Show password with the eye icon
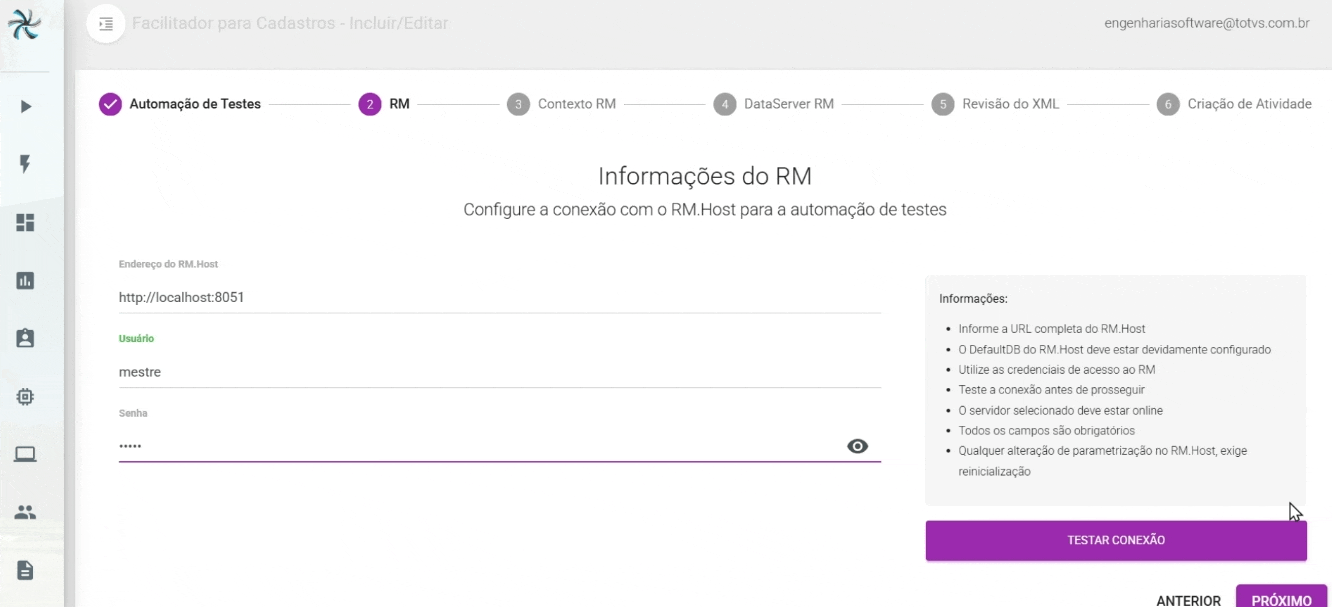 (857, 446)
